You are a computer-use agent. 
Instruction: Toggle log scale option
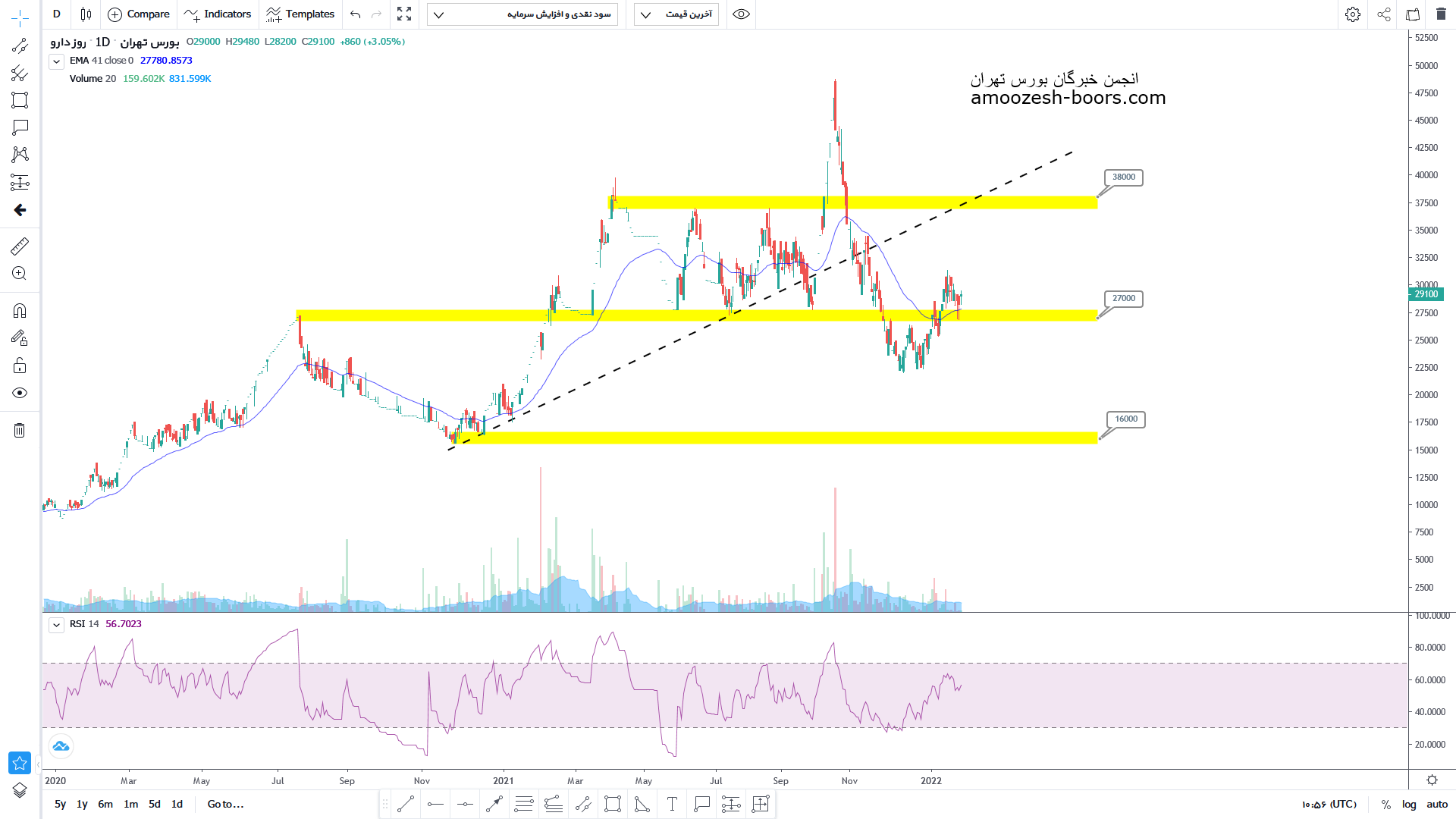1409,805
